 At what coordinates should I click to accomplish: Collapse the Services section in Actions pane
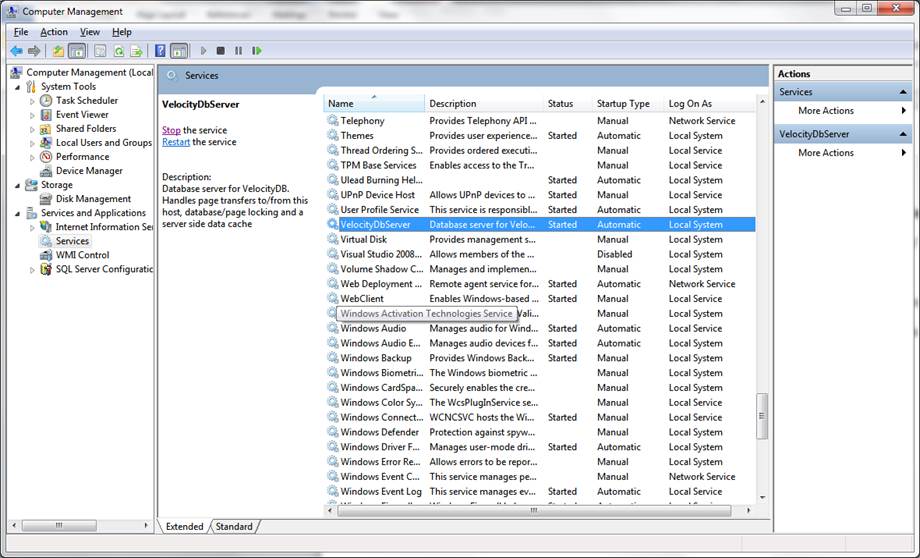(903, 92)
